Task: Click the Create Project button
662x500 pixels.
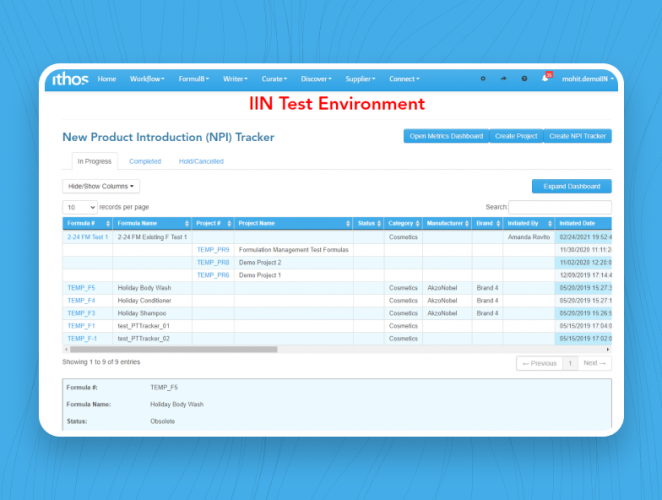Action: point(516,136)
